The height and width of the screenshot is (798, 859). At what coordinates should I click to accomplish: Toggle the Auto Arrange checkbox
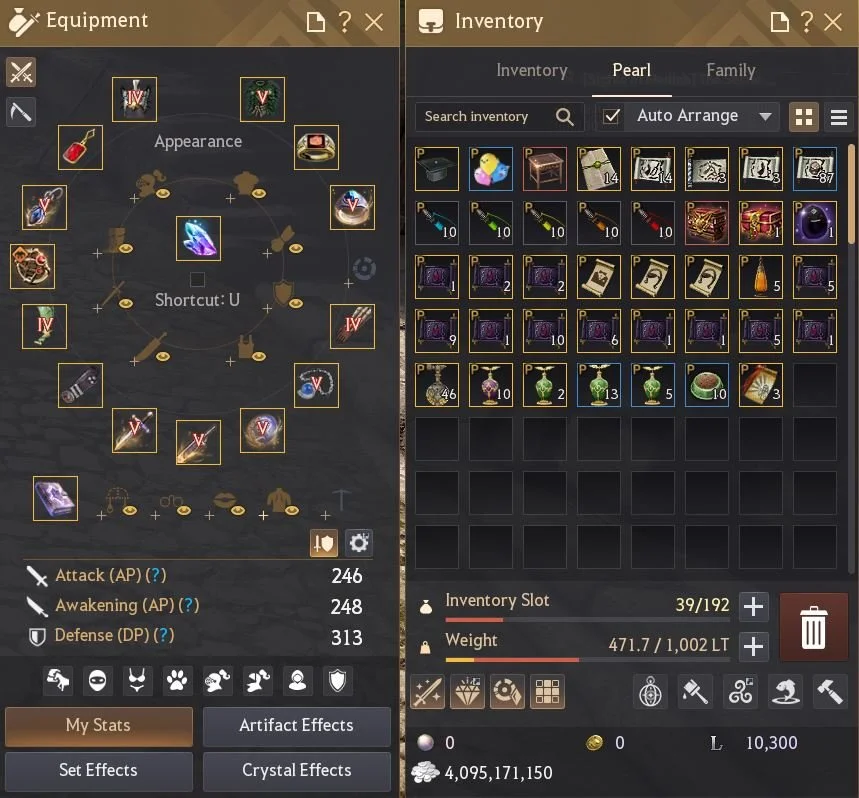611,116
